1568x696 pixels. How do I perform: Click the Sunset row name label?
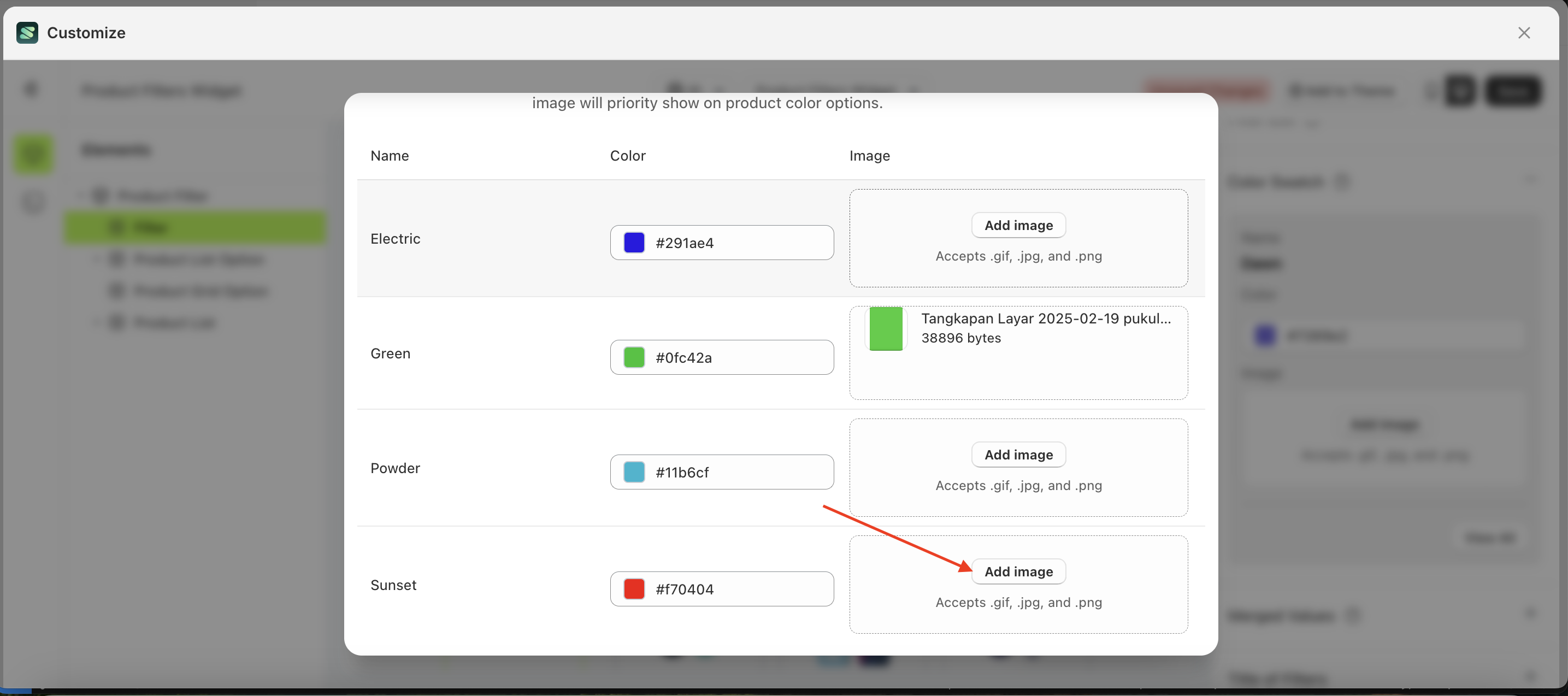[393, 585]
